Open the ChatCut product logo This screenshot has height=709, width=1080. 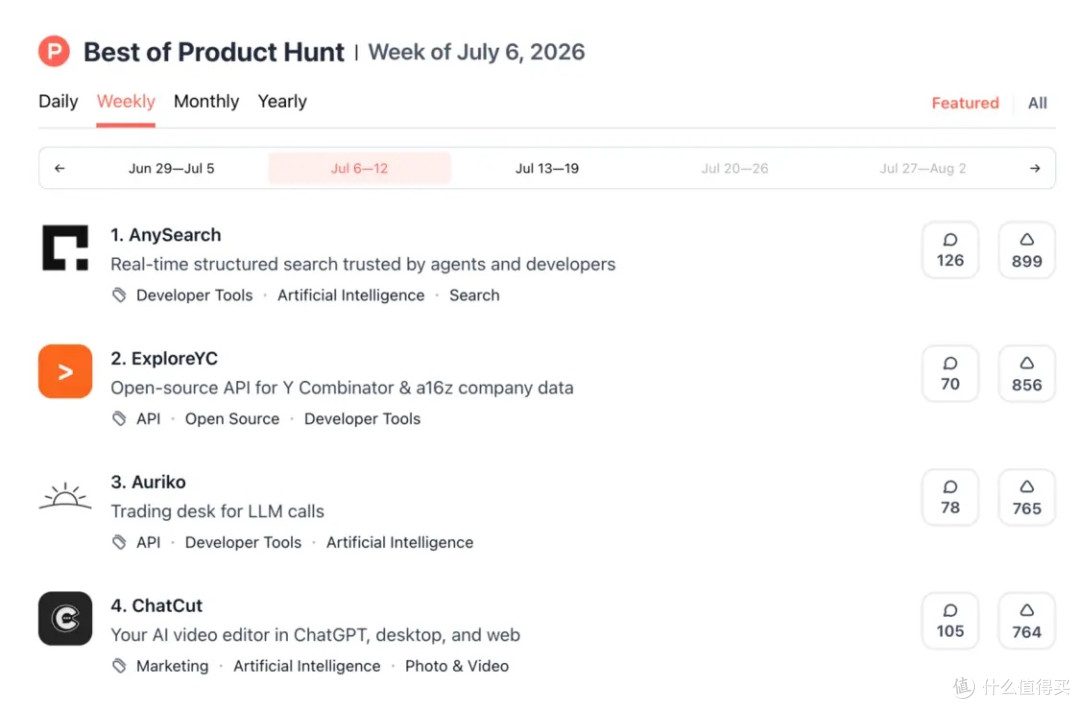[65, 618]
